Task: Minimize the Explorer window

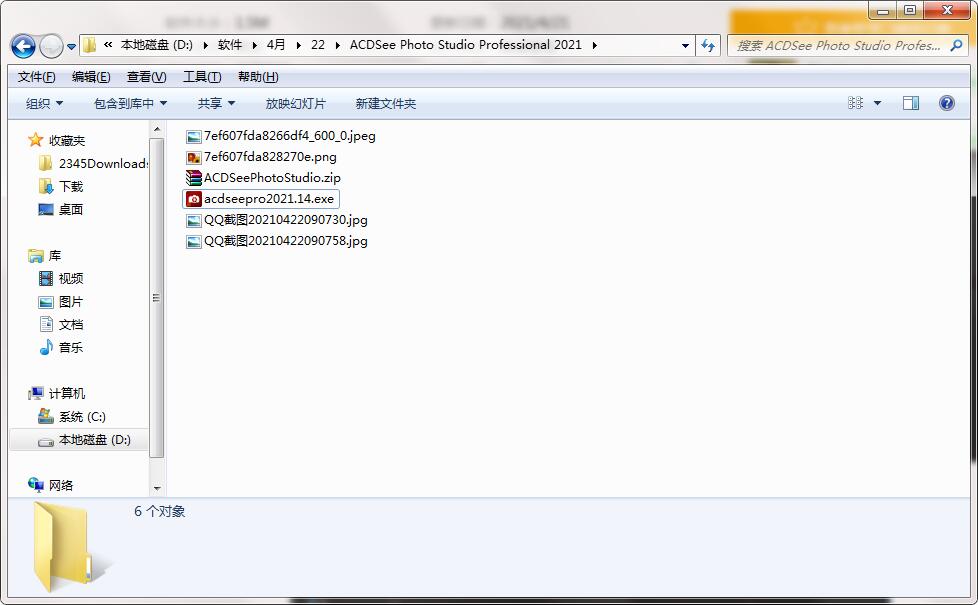Action: [883, 11]
